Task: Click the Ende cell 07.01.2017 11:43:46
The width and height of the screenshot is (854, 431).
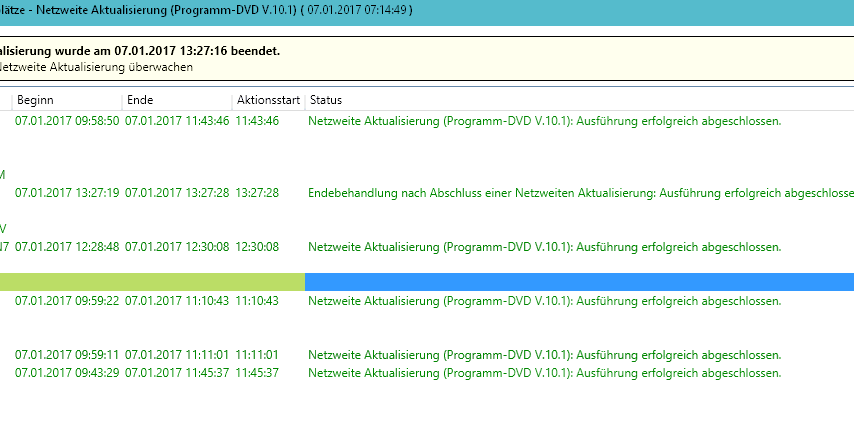Action: [x=177, y=121]
